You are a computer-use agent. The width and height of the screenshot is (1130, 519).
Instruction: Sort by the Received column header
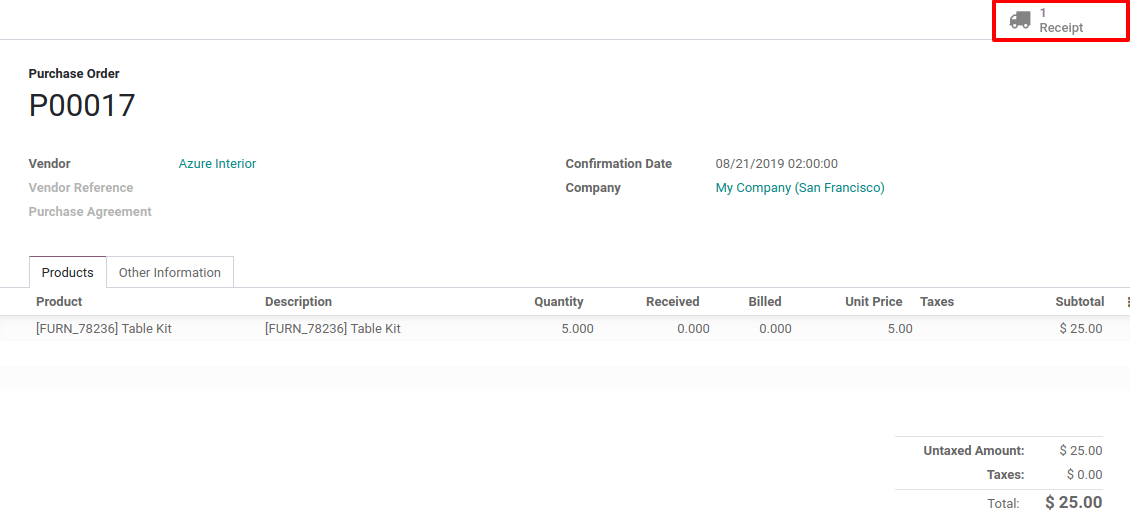672,301
